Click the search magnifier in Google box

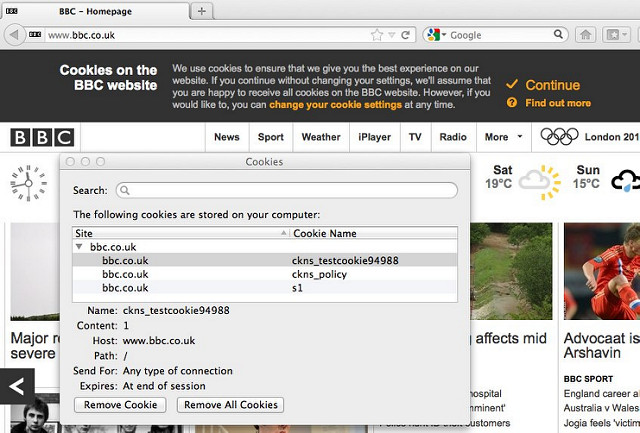558,34
